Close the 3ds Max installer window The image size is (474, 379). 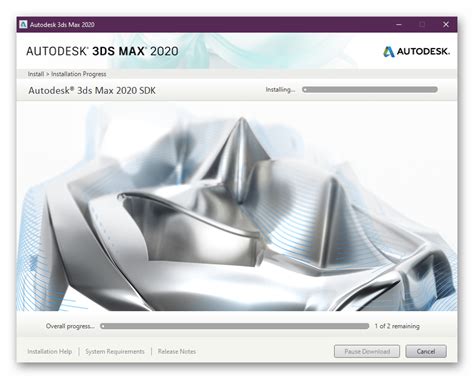coord(446,24)
